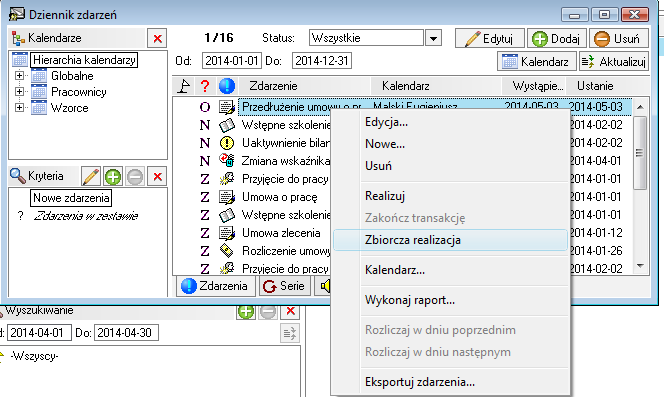Screen dimensions: 664x397
Task: Edit criteria with the pencil icon
Action: coord(91,177)
